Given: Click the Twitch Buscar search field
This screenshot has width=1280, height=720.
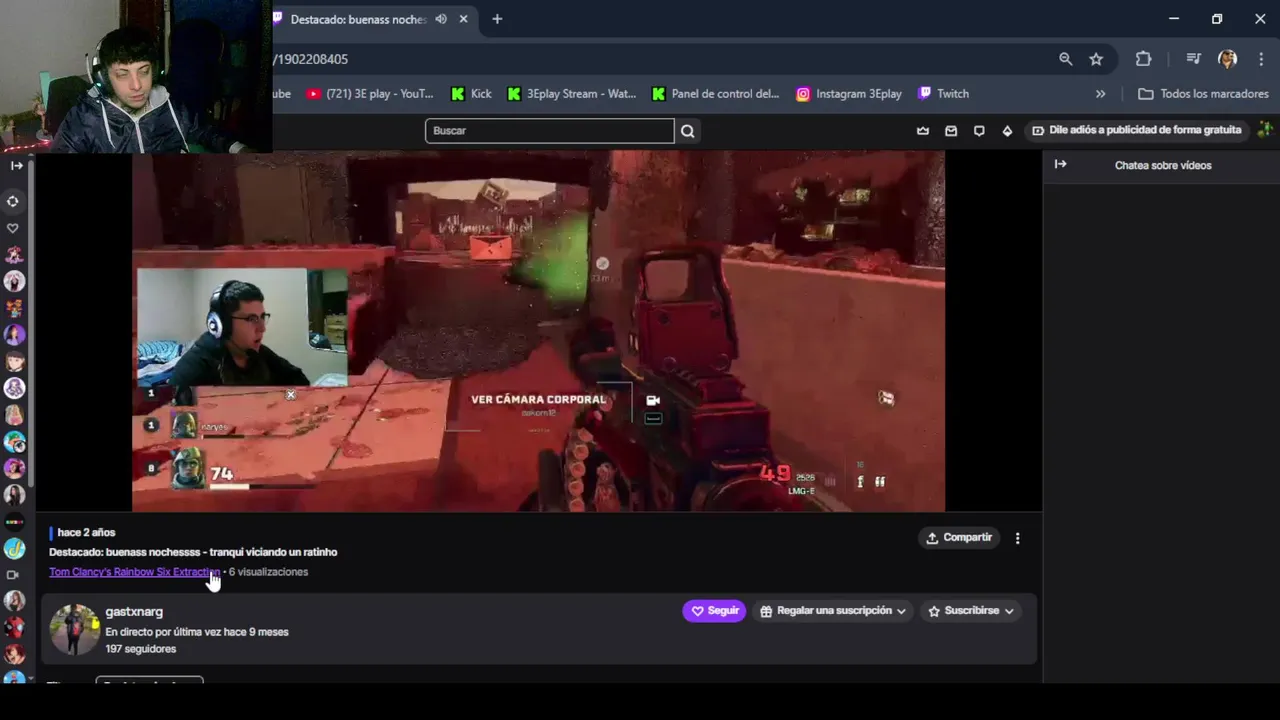Looking at the screenshot, I should [x=550, y=131].
